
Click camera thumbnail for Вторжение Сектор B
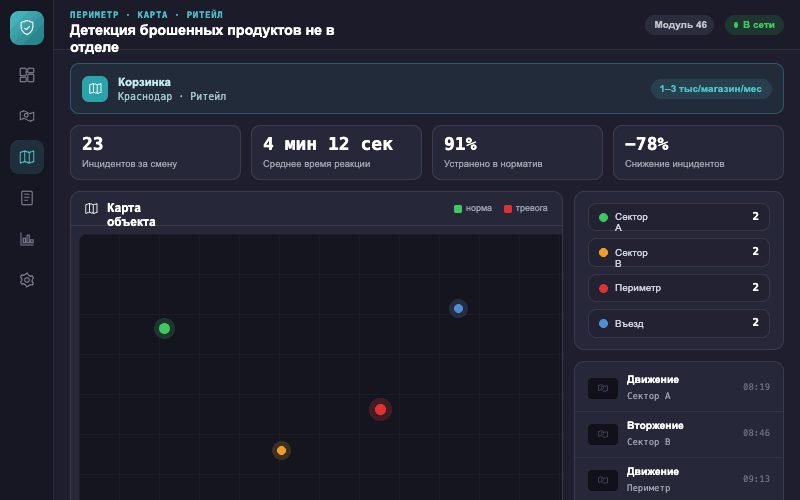[603, 434]
